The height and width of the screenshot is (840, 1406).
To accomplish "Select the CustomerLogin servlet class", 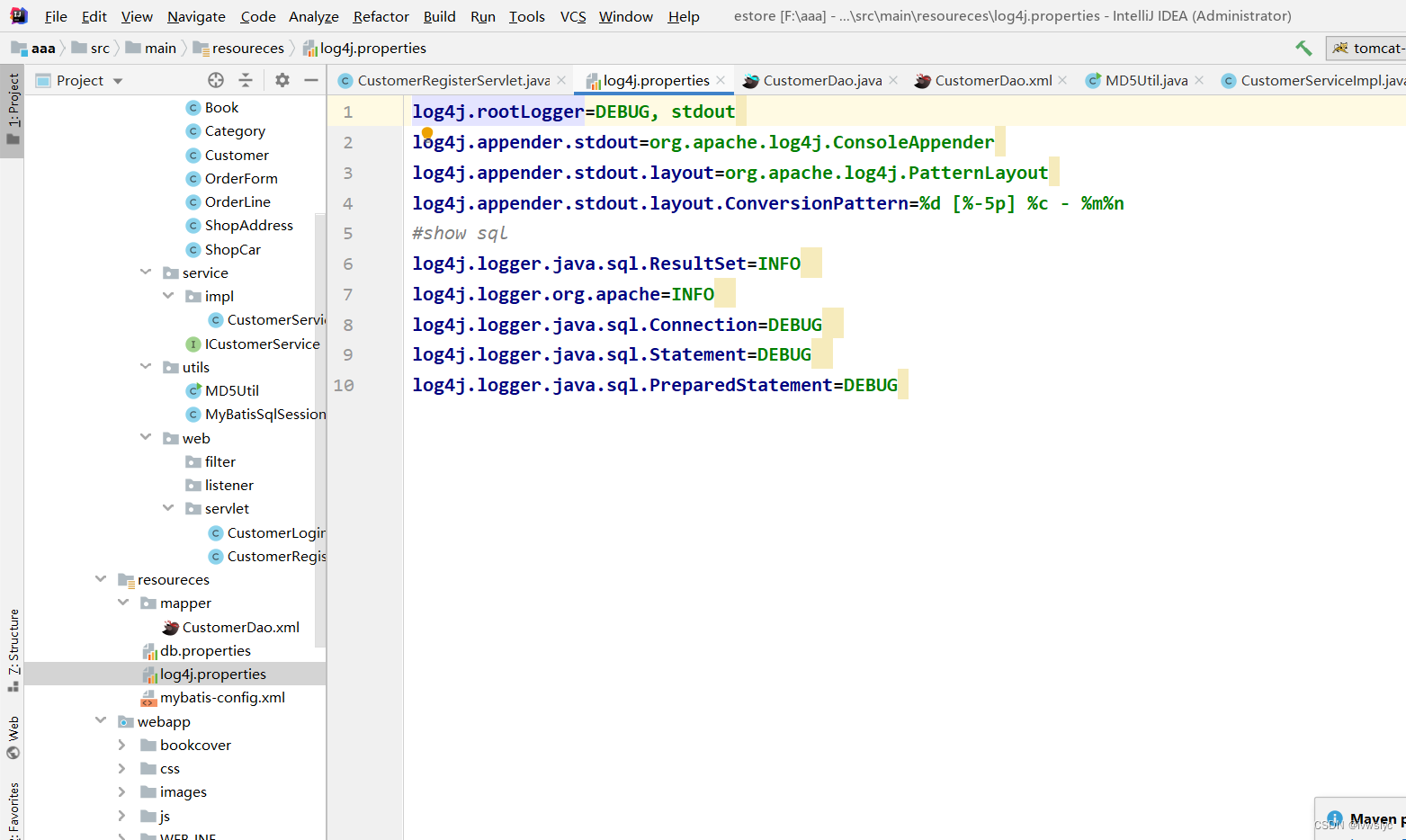I will [267, 532].
